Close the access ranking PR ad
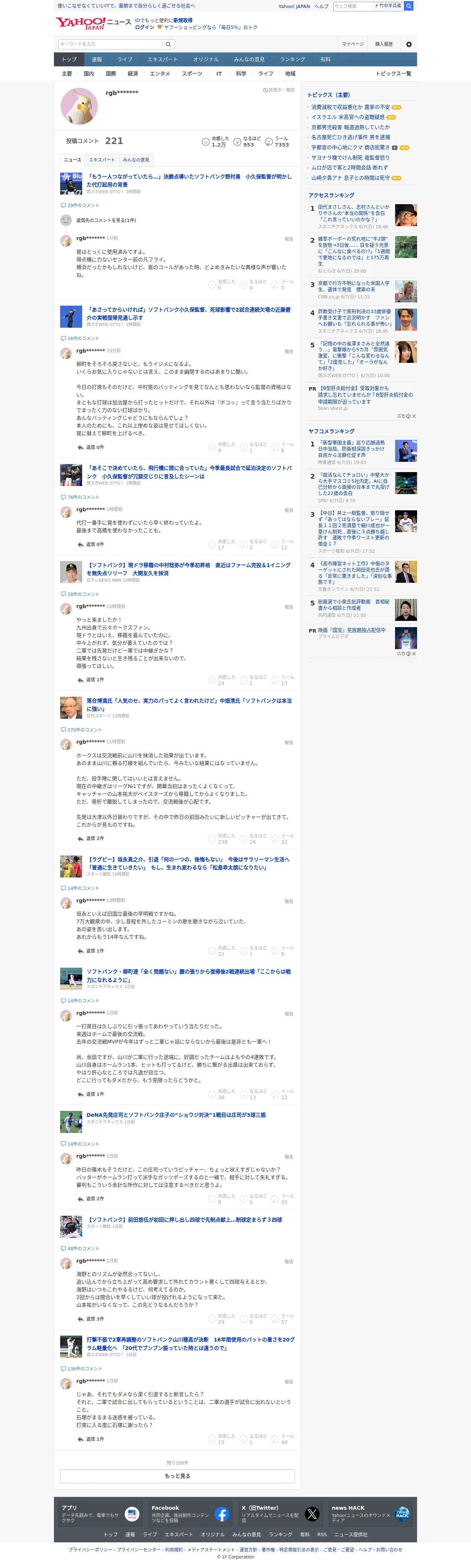471x1568 pixels. pyautogui.click(x=414, y=416)
